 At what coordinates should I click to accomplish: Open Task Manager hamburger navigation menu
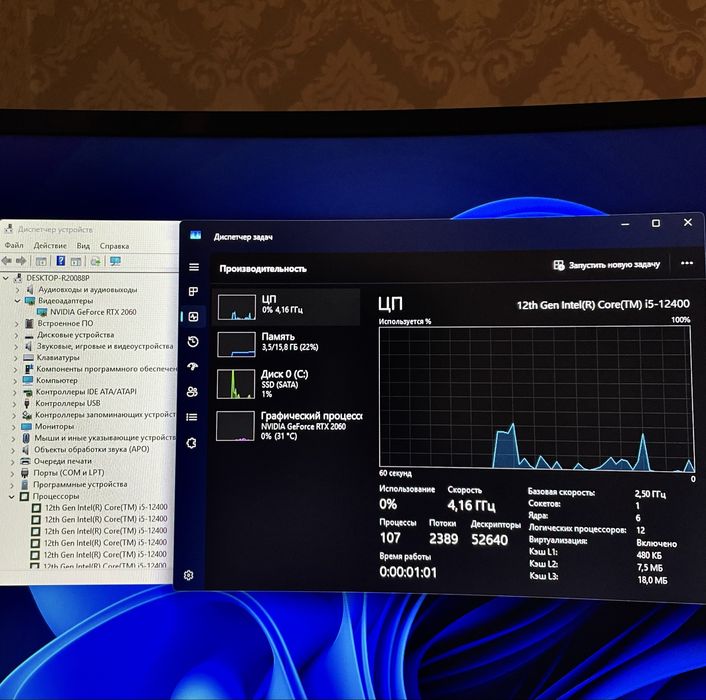pyautogui.click(x=194, y=267)
